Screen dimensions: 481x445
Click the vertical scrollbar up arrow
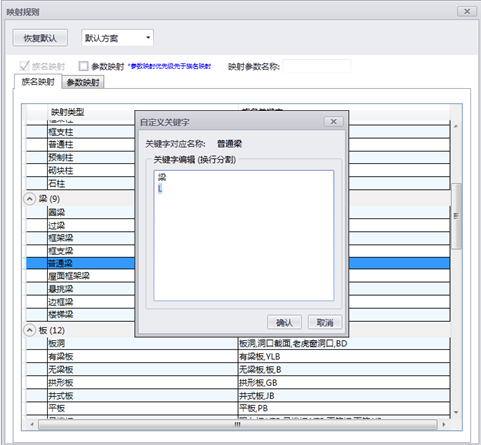tap(456, 126)
